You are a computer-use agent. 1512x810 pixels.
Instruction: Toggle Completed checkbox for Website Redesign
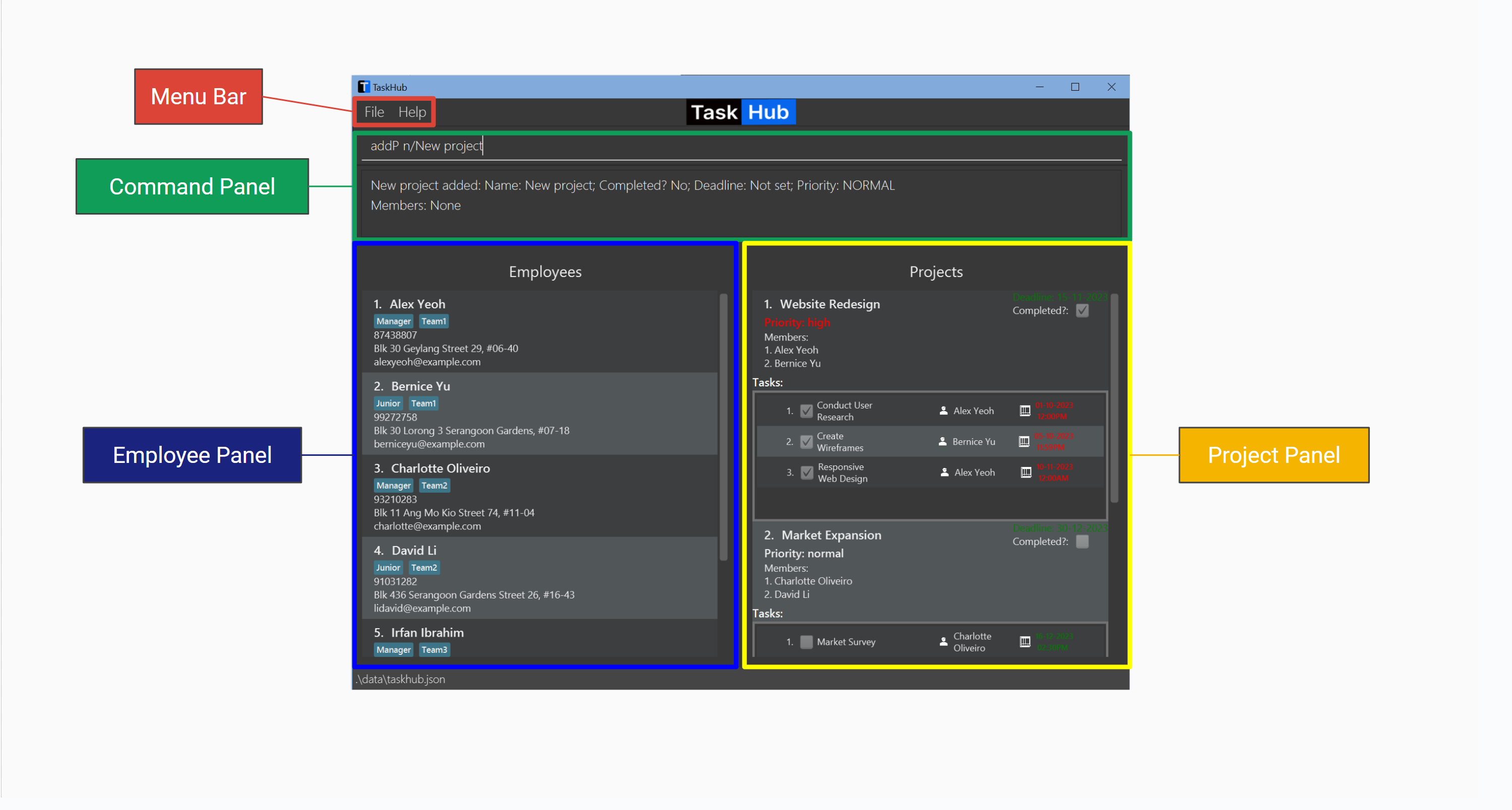(x=1083, y=310)
